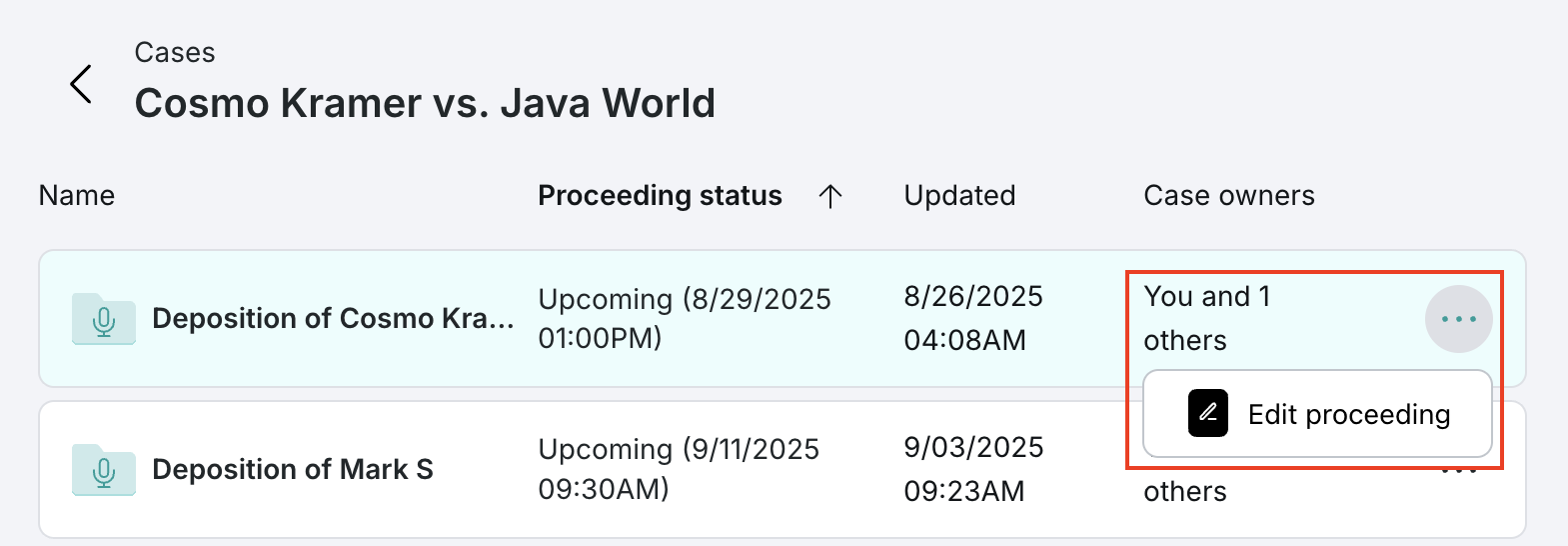Sort by Name column header

(77, 195)
